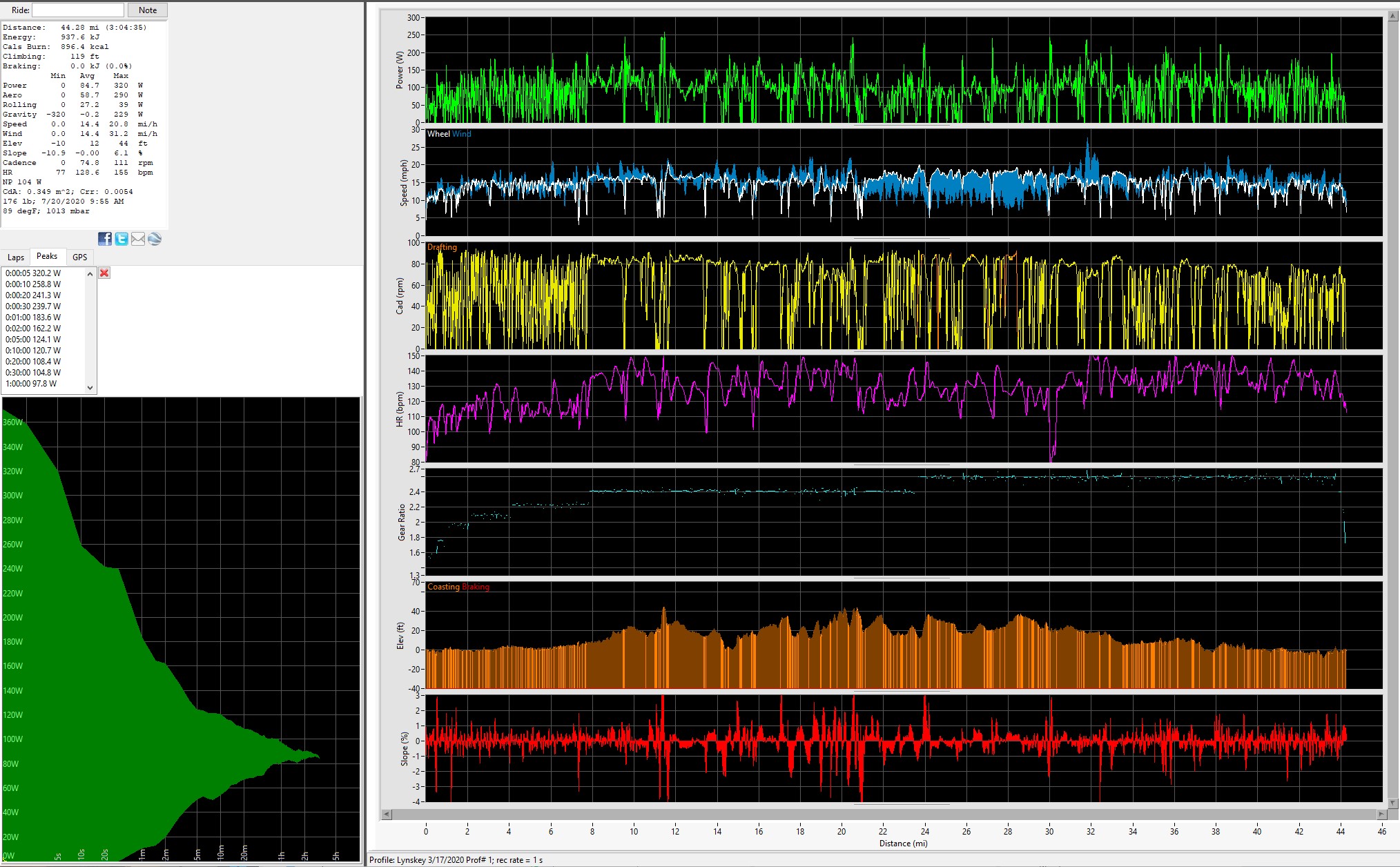The height and width of the screenshot is (867, 1400).
Task: Select the 0:02:00 162.2 W peak
Action: 33,329
